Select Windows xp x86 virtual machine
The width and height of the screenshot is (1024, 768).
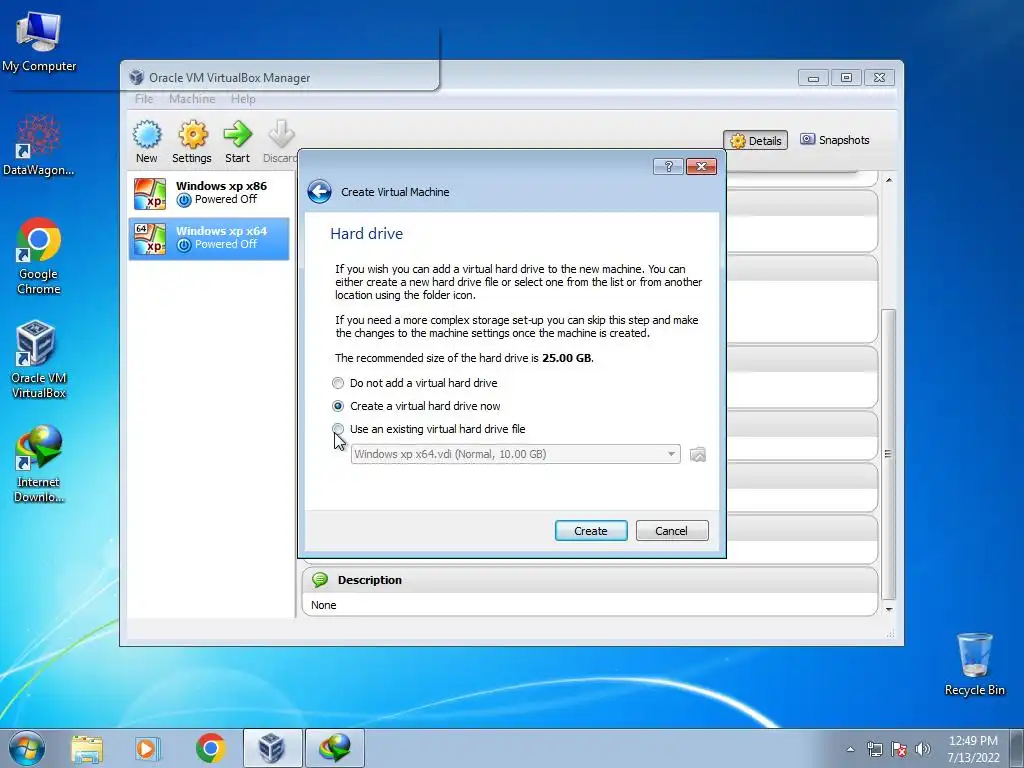(x=209, y=194)
